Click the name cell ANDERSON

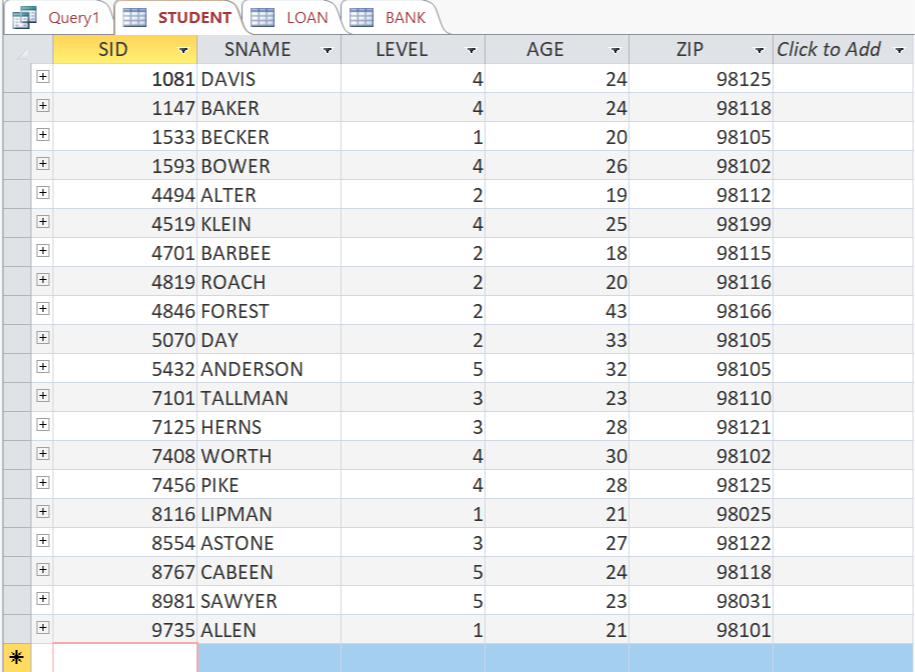click(269, 369)
